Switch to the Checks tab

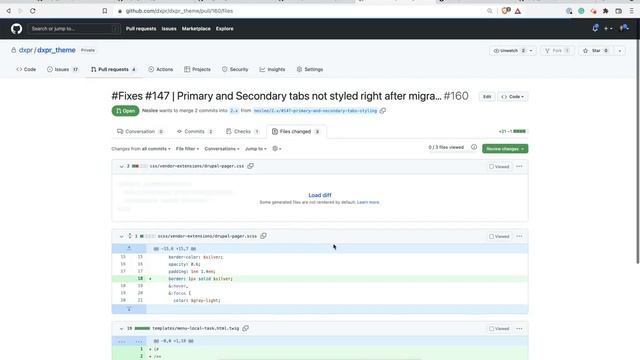click(x=243, y=131)
